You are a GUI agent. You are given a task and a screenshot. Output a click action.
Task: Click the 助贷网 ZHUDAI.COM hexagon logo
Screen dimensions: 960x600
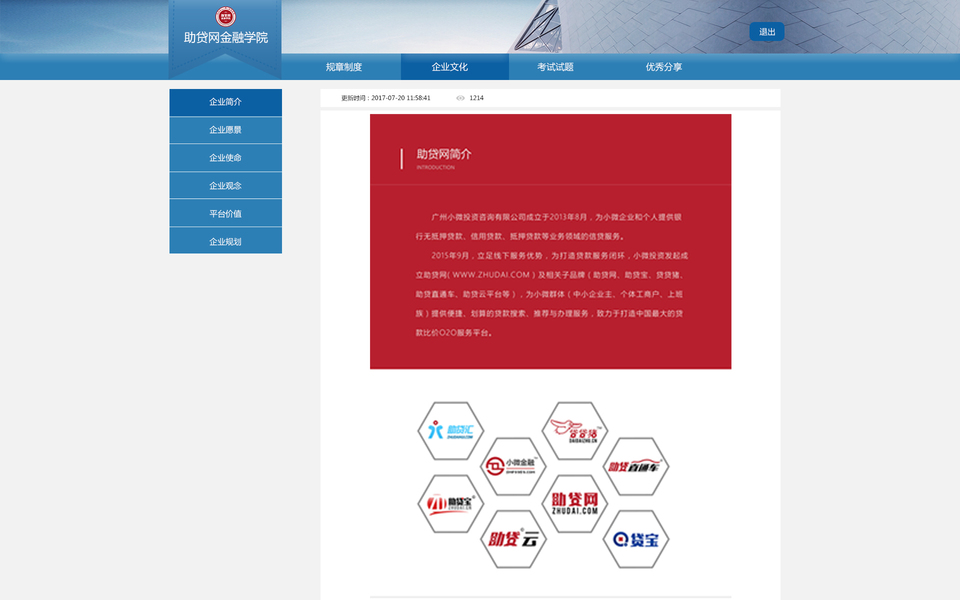pos(575,503)
